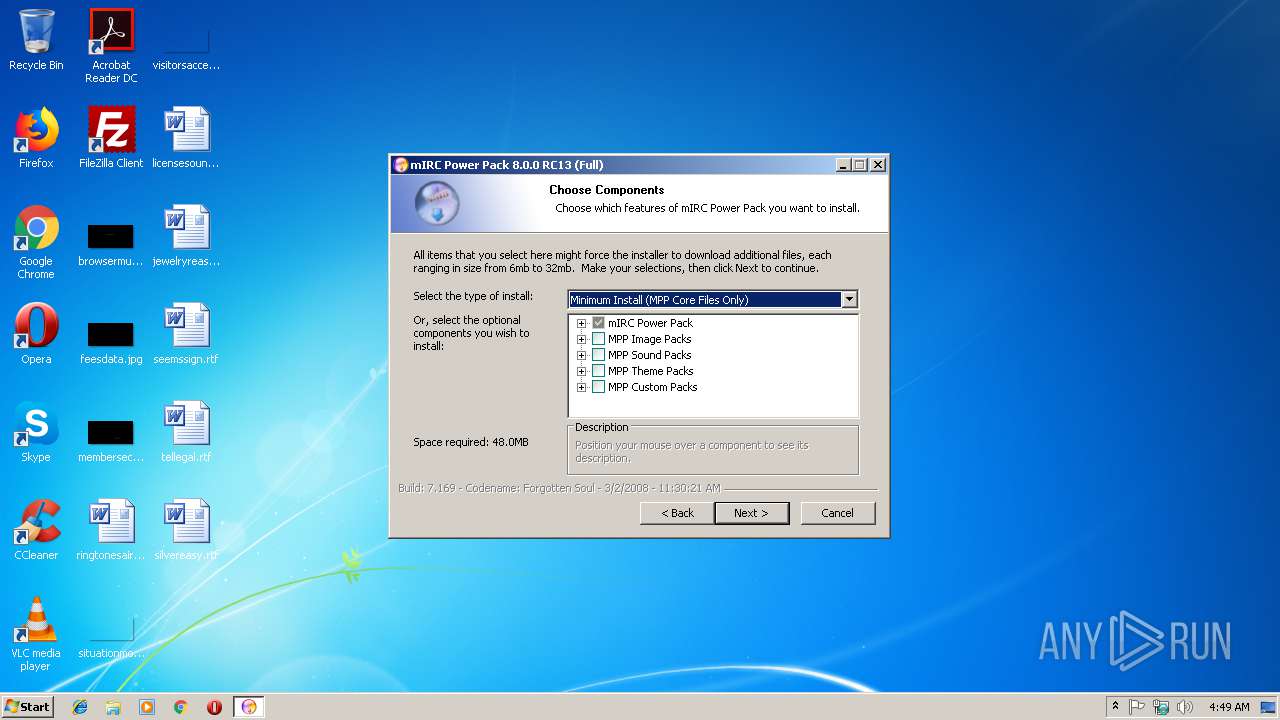Enable MPP Theme Packs checkbox
This screenshot has width=1280, height=720.
tap(598, 371)
